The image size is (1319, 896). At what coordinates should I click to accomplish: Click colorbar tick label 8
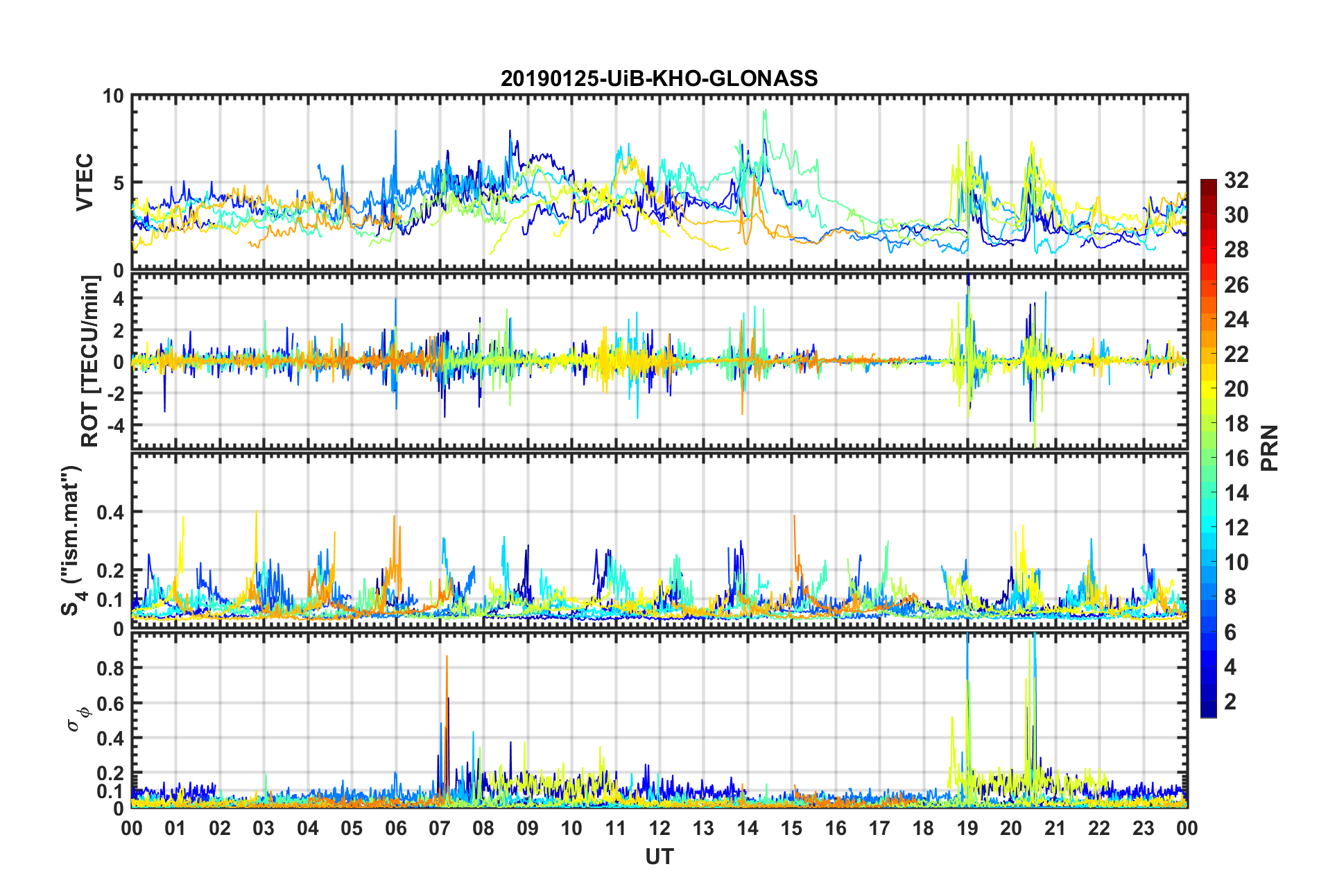tap(1230, 597)
